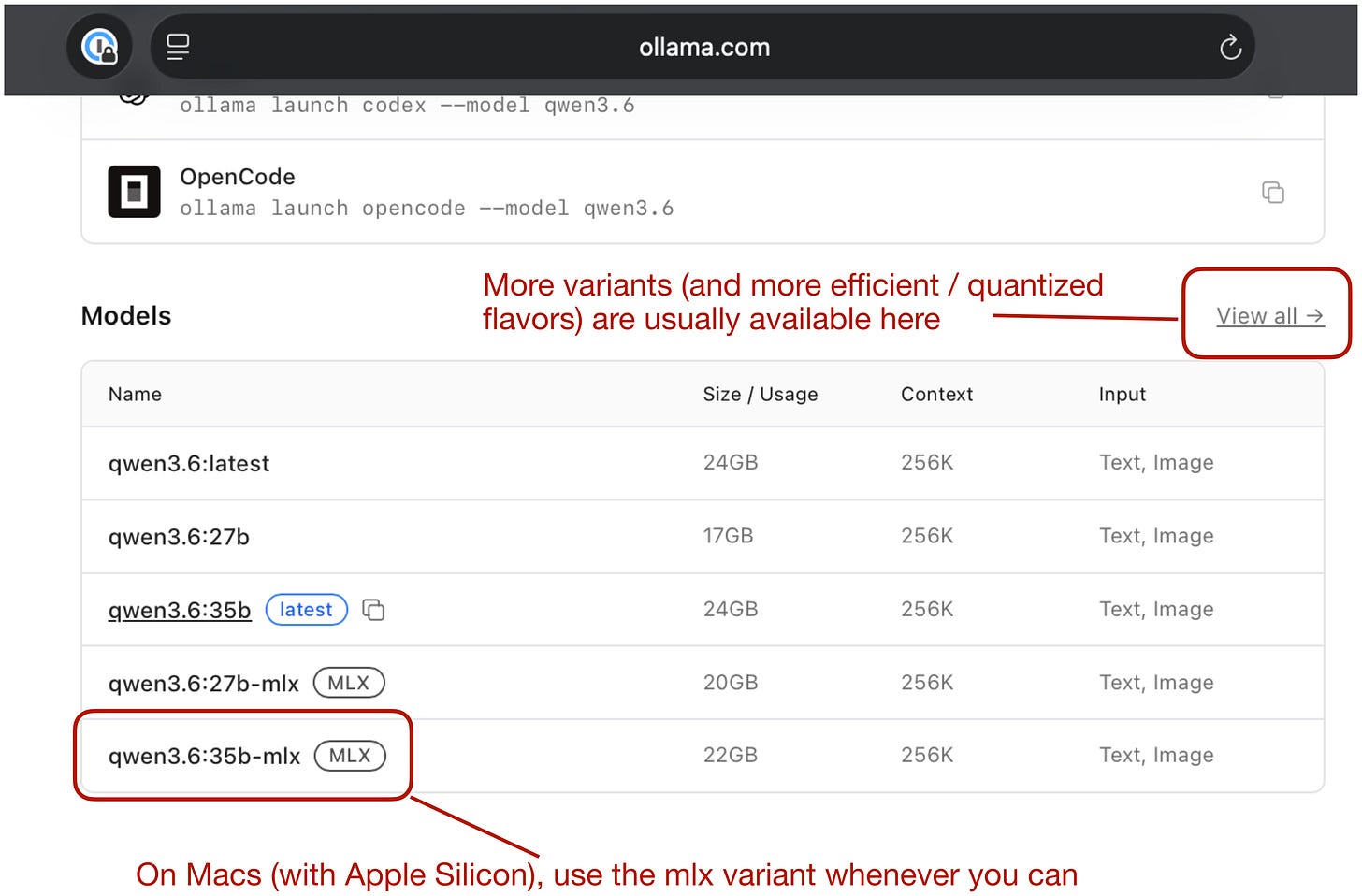Screen dimensions: 1362x896
Task: Click the MLX badge on qwen3.6:27b-mlx
Action: (348, 683)
